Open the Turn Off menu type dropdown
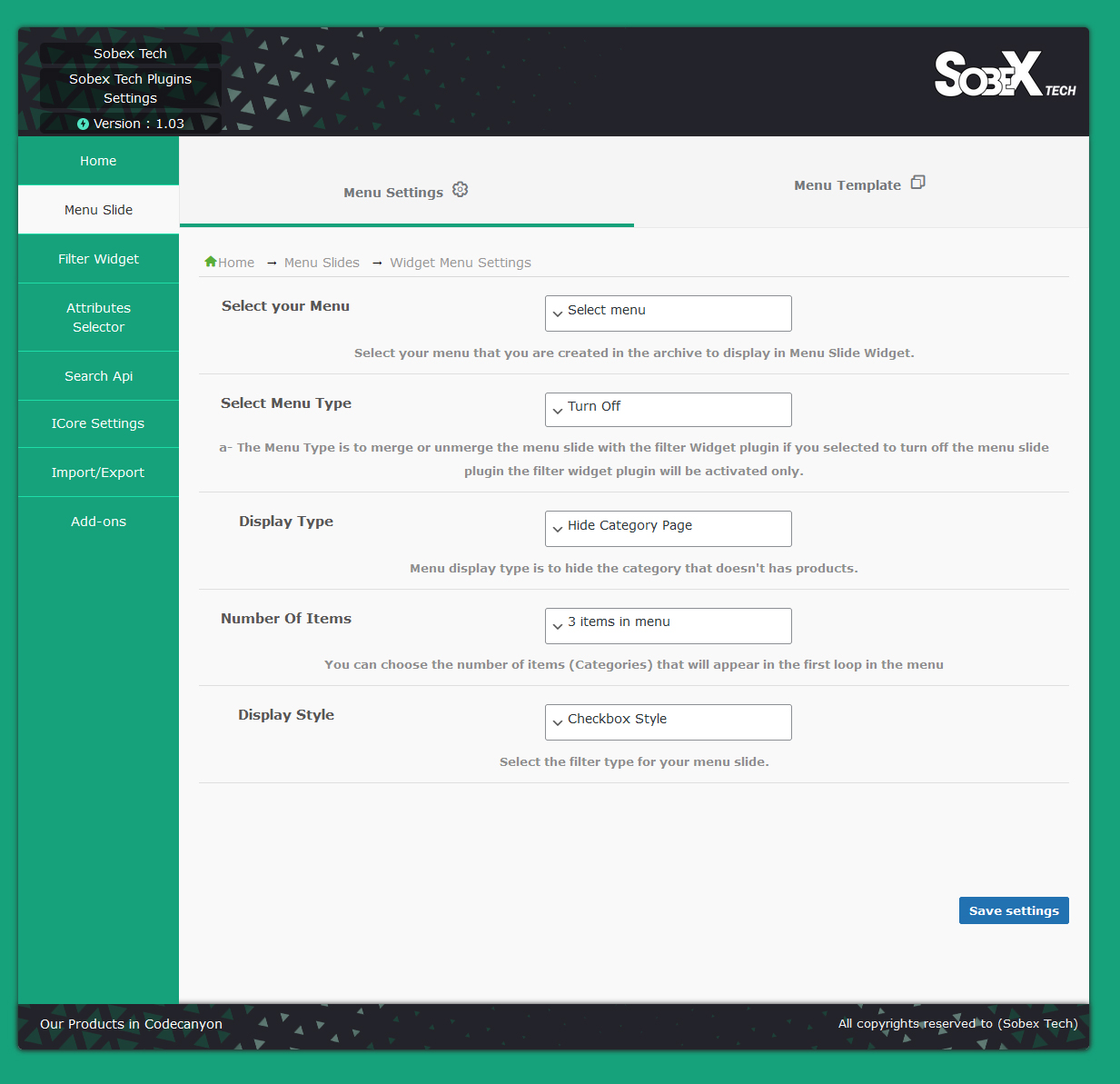This screenshot has width=1120, height=1084. coord(669,410)
